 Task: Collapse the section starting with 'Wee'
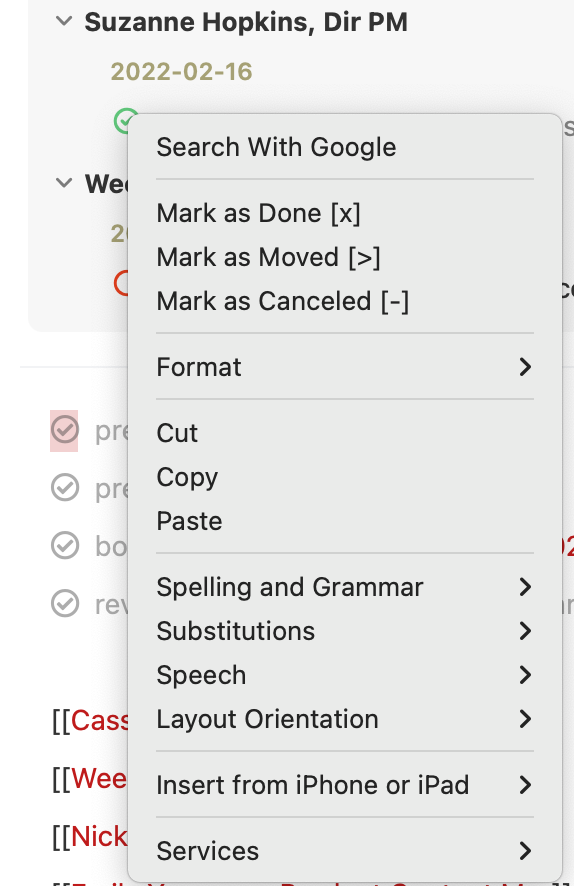pos(64,183)
